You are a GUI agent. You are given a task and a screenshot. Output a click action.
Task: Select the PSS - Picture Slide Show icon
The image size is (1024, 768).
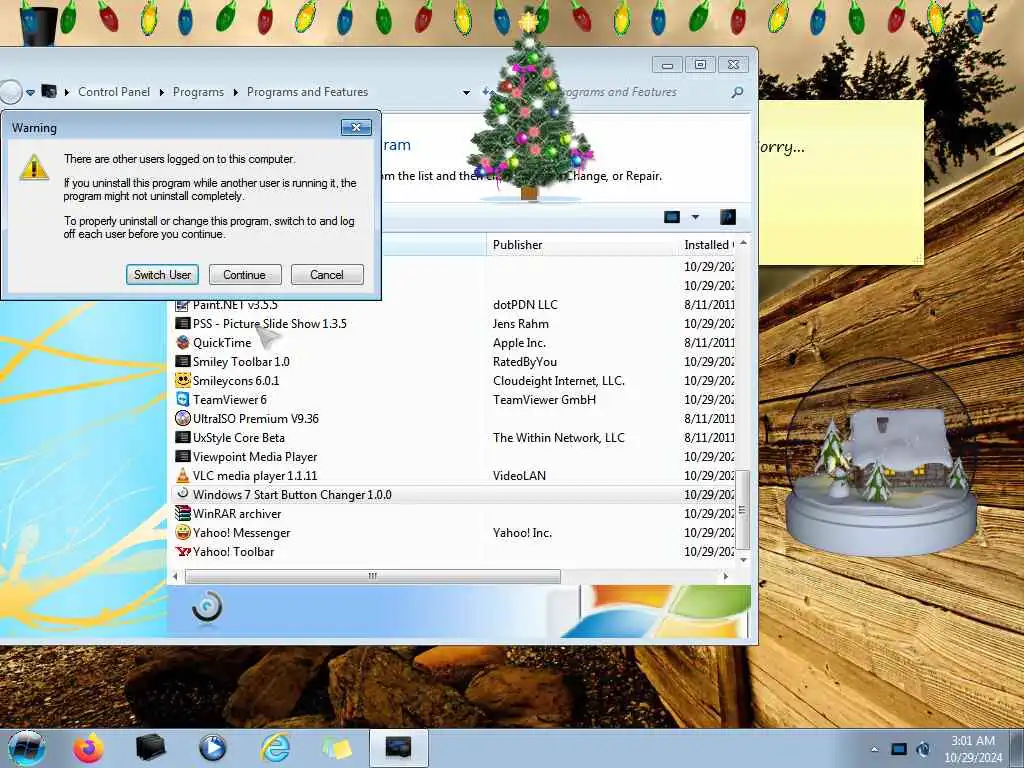pos(182,323)
